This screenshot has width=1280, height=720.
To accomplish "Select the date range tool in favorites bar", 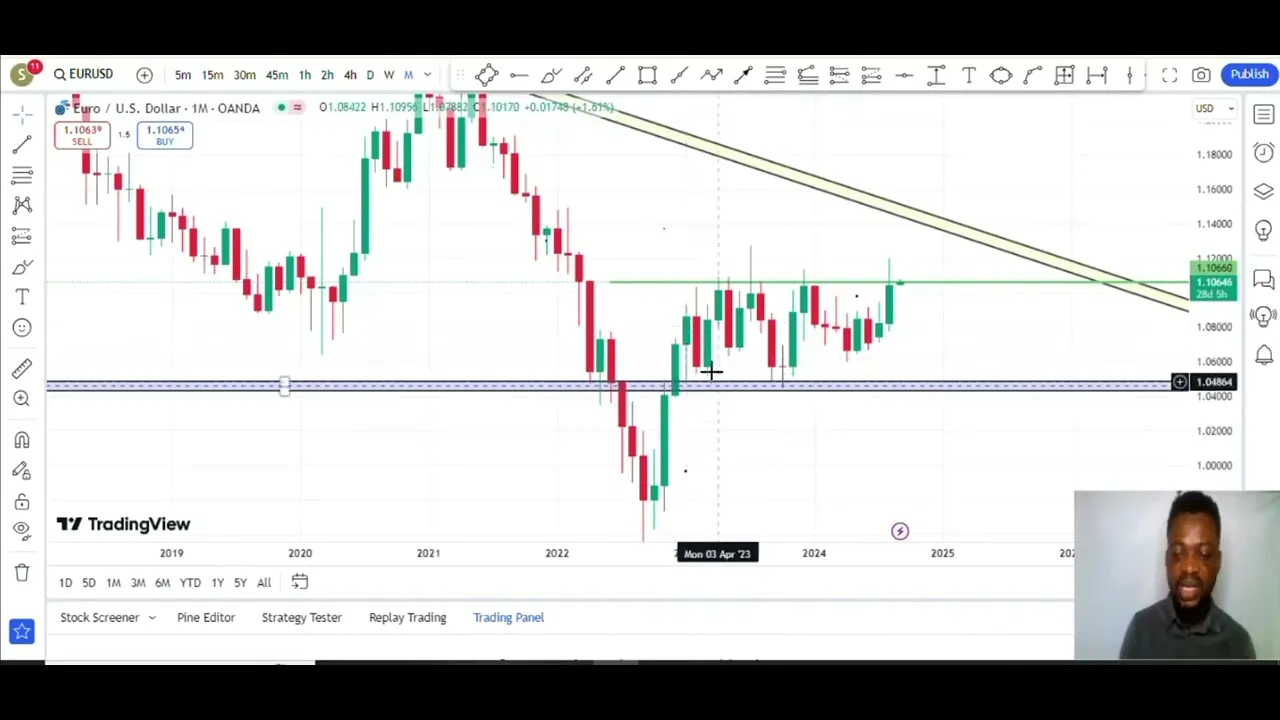I will [x=1097, y=75].
